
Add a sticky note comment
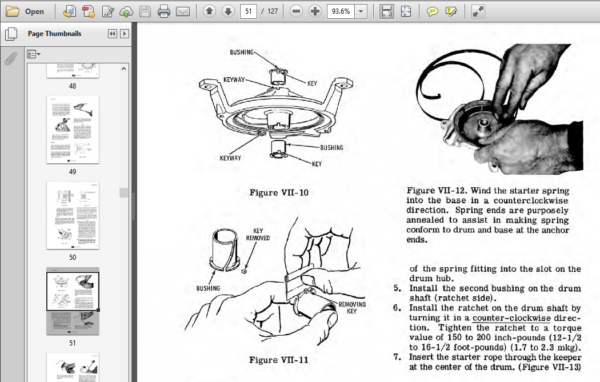pyautogui.click(x=432, y=11)
